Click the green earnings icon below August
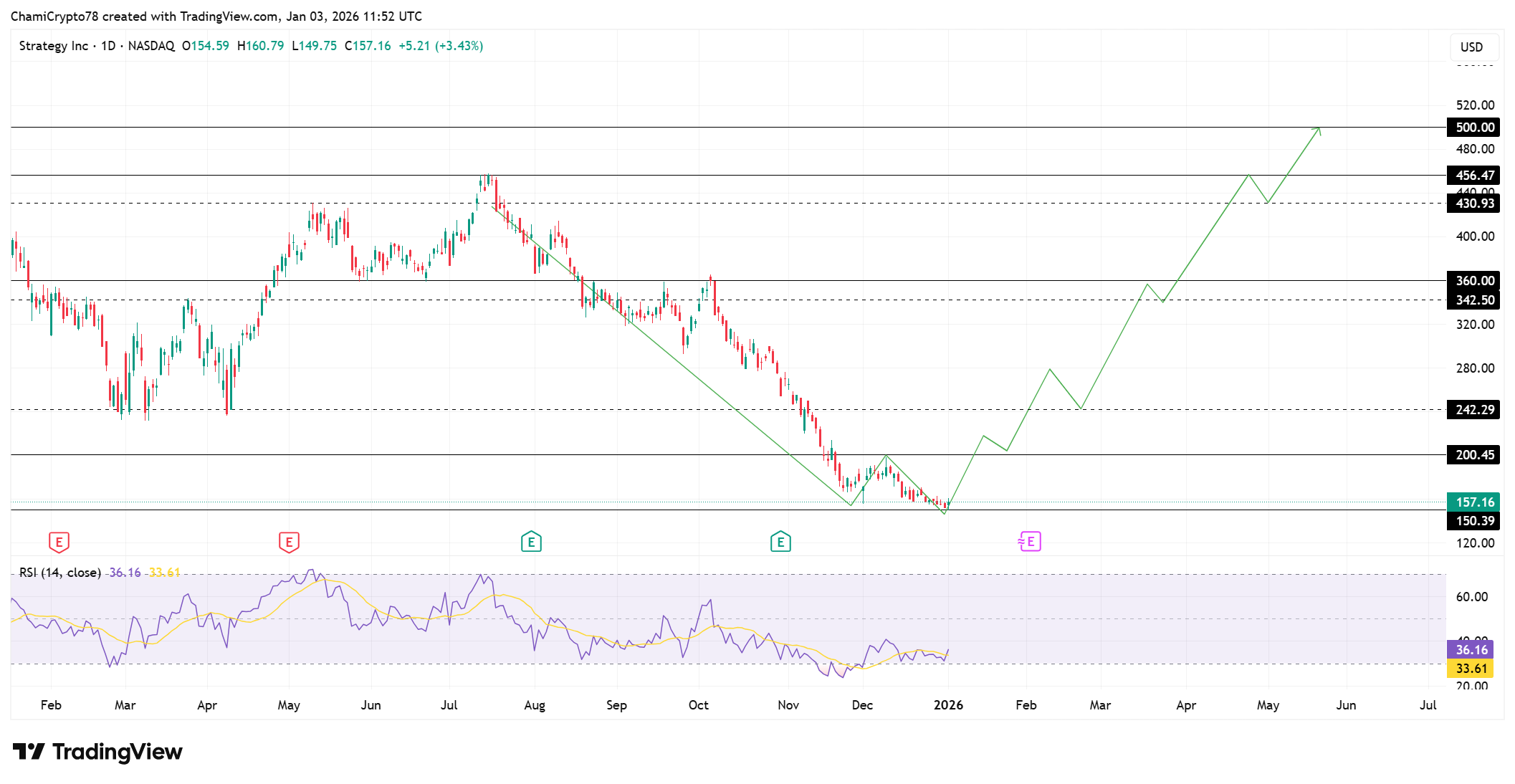This screenshot has height=784, width=1515. pos(530,542)
